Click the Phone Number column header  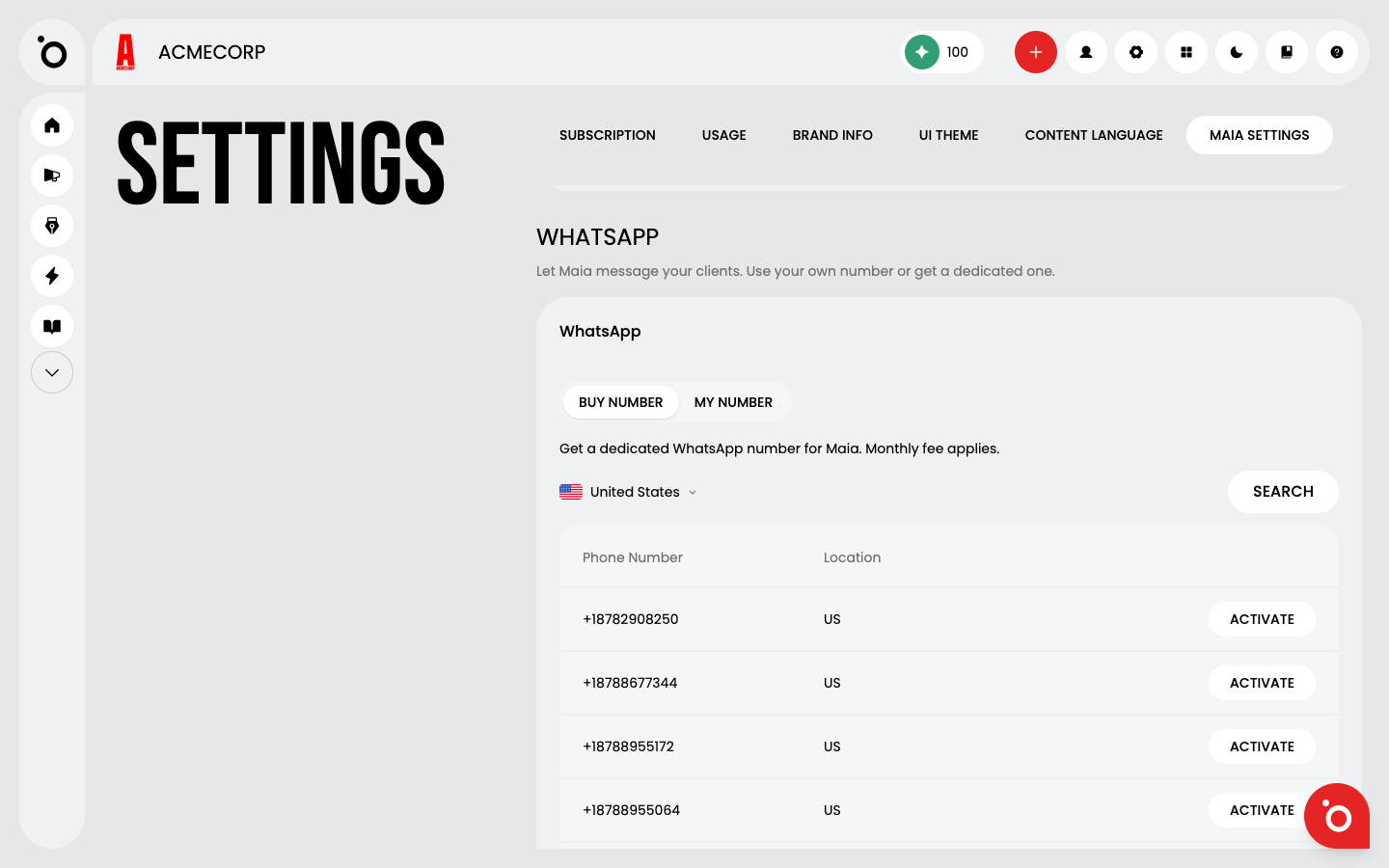click(x=633, y=557)
